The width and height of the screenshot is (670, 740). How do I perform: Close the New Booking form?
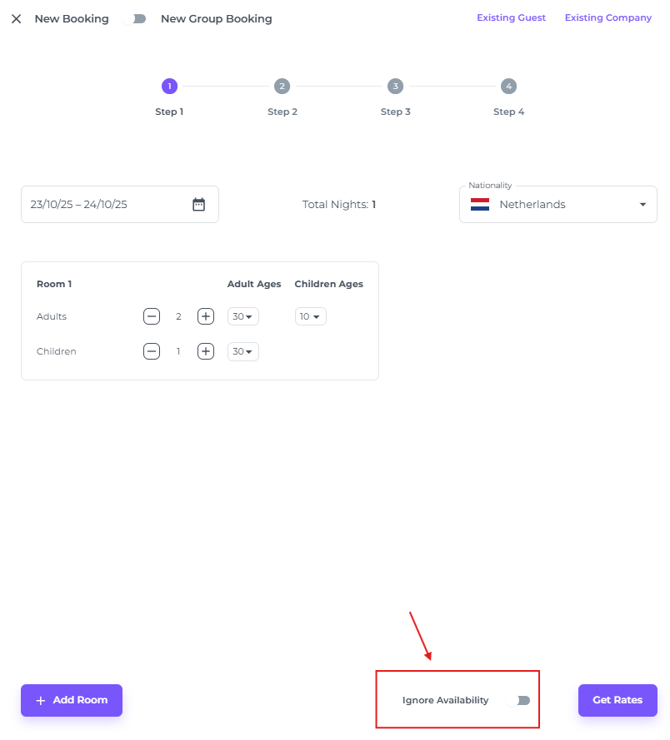(x=16, y=19)
